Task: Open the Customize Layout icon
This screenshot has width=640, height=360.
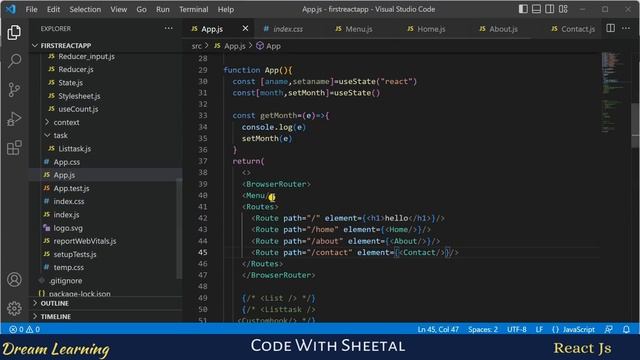Action: pos(563,9)
